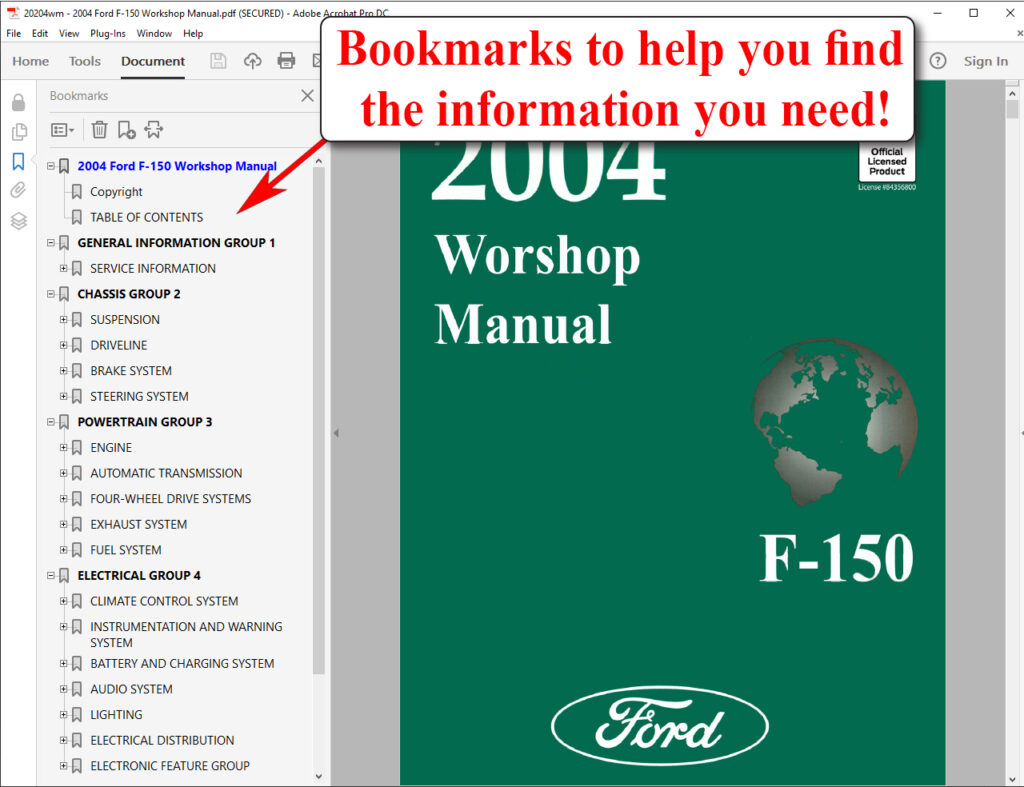1024x787 pixels.
Task: Expand the ENGINE bookmark
Action: (63, 447)
